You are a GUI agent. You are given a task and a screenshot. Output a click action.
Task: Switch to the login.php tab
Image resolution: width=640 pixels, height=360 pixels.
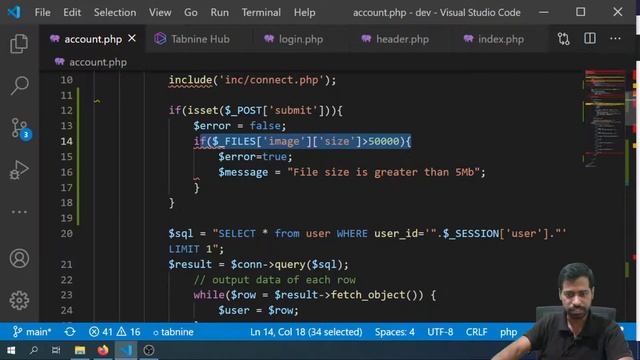pos(301,39)
